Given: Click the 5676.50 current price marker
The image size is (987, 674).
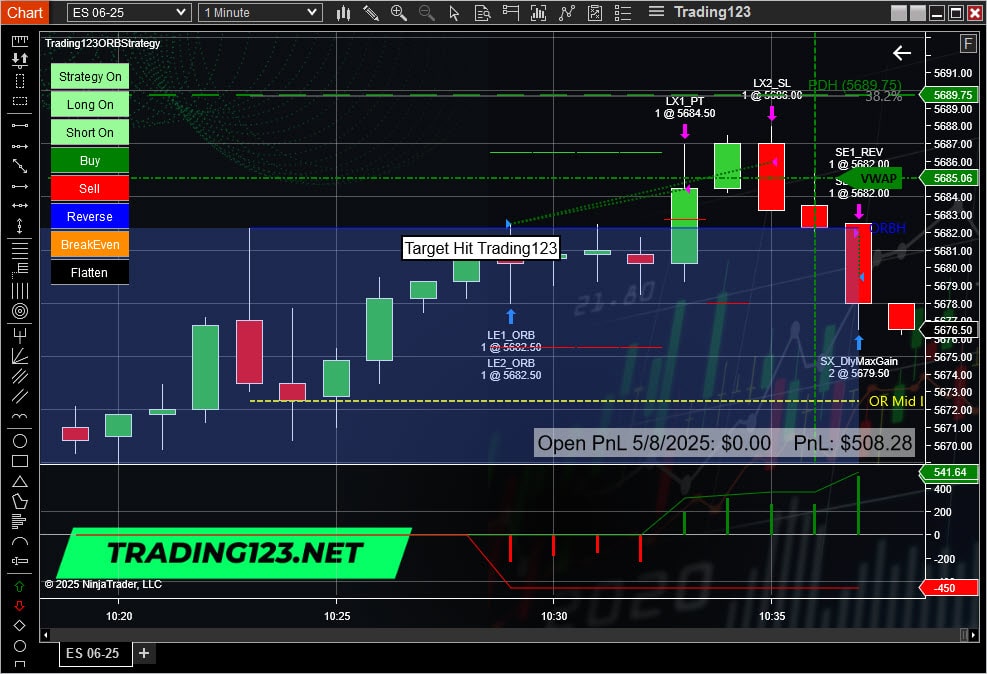Looking at the screenshot, I should (949, 330).
